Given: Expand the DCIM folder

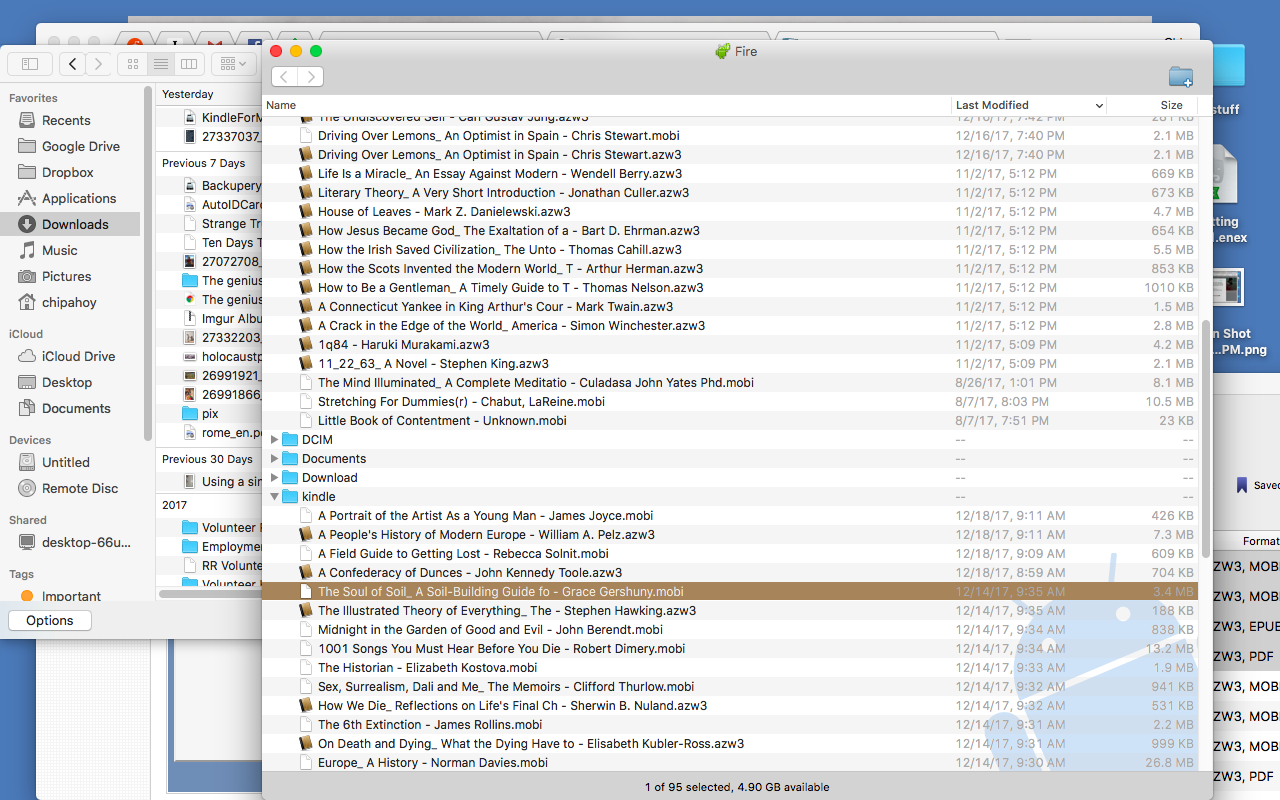Looking at the screenshot, I should [x=275, y=439].
